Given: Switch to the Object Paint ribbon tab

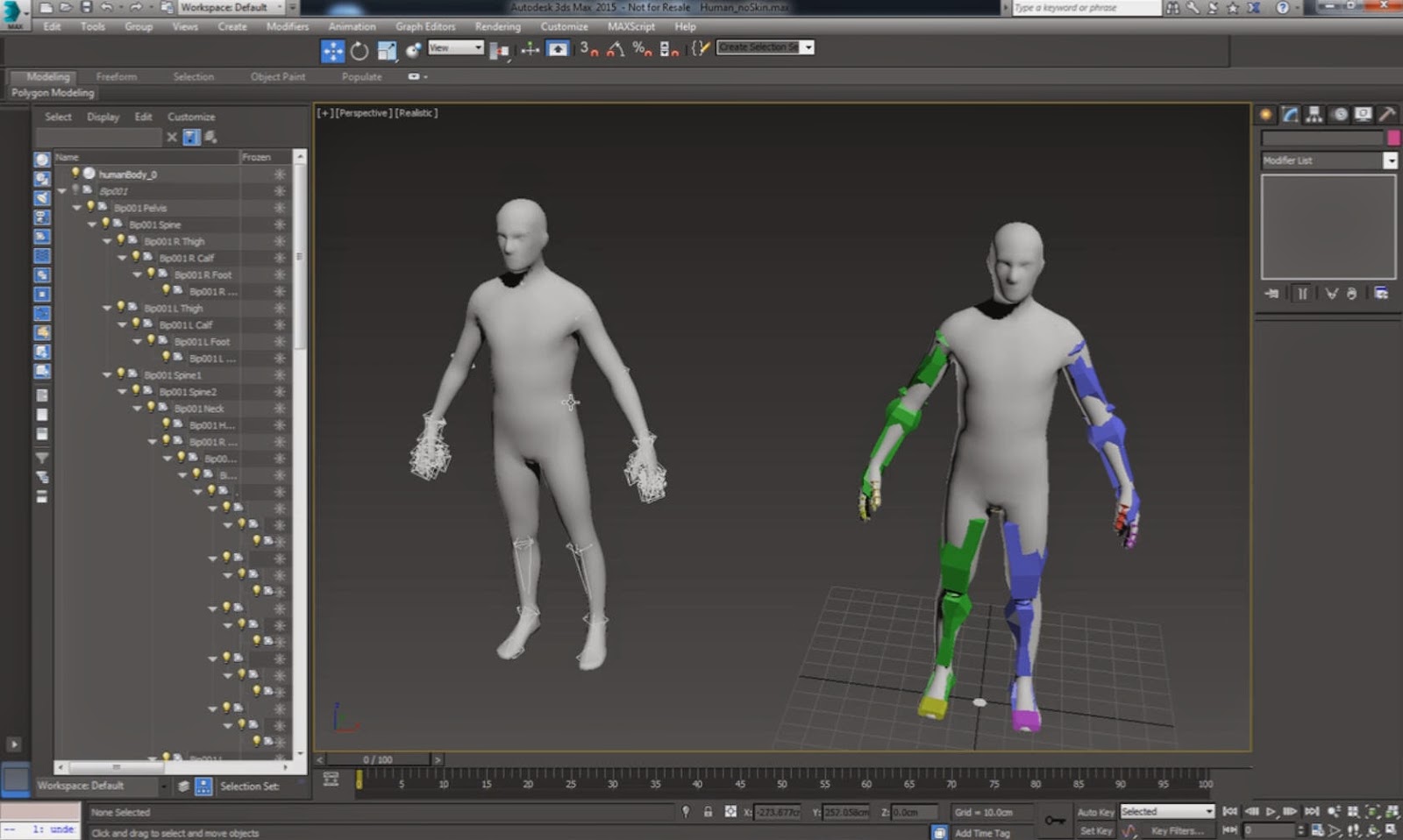Looking at the screenshot, I should [x=278, y=77].
